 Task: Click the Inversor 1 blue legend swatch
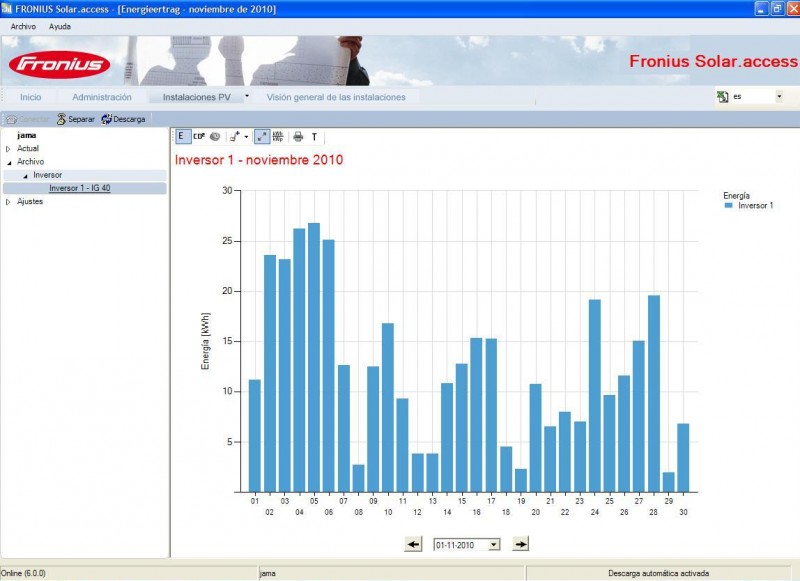click(729, 205)
